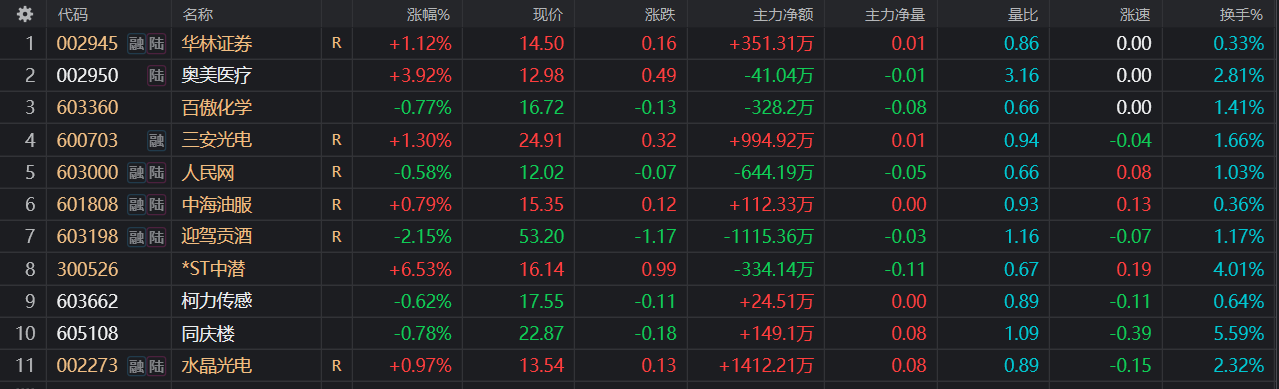Open stock 同庆楼
The height and width of the screenshot is (389, 1279).
(x=208, y=333)
